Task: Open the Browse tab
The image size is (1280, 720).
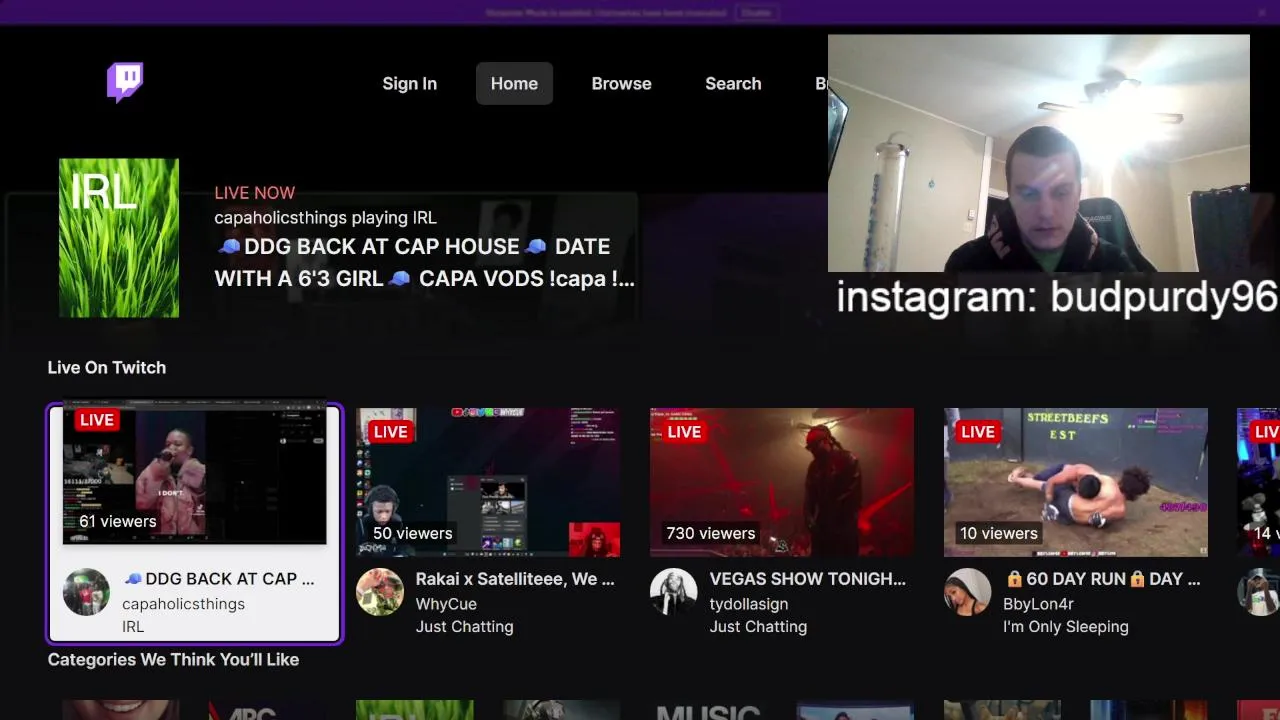Action: [621, 84]
